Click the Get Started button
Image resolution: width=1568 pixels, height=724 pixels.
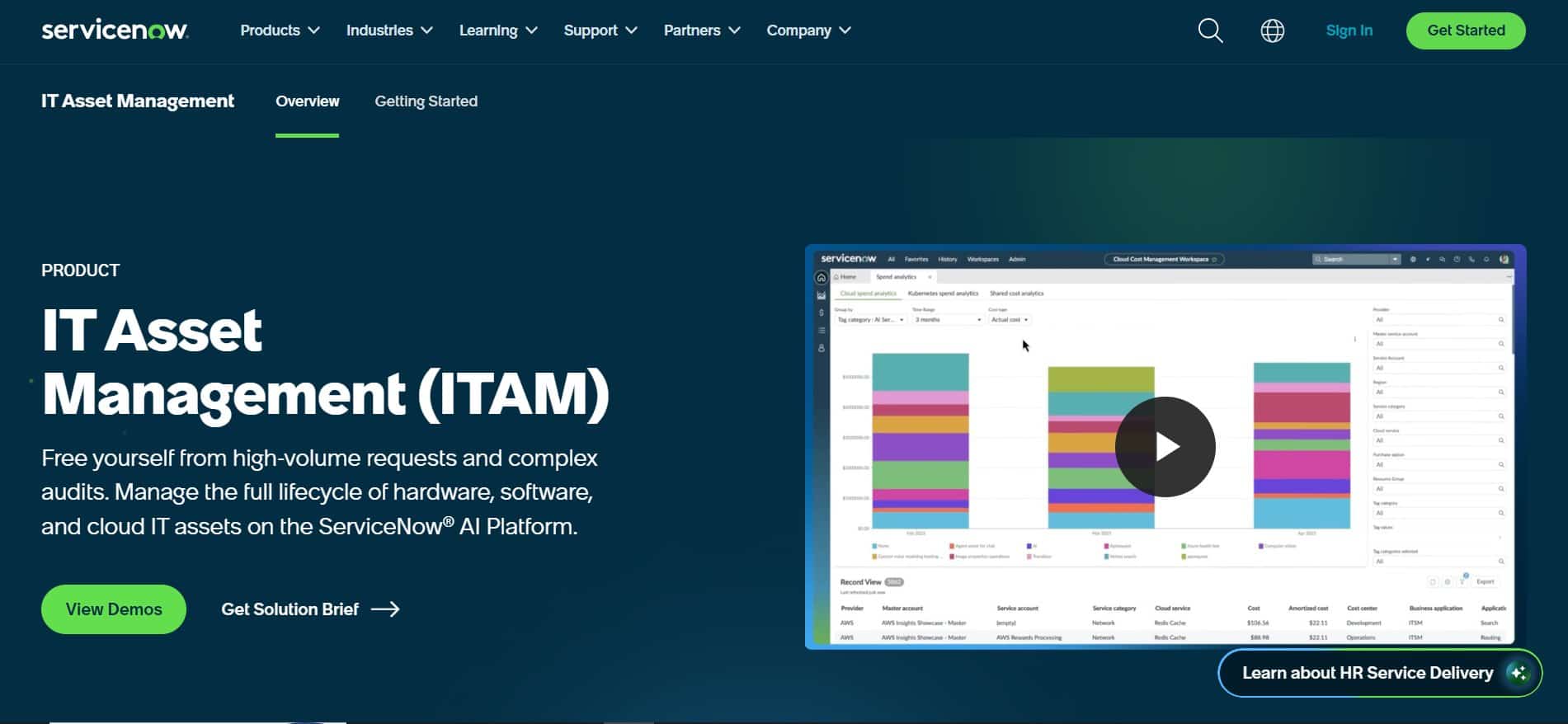click(x=1466, y=31)
